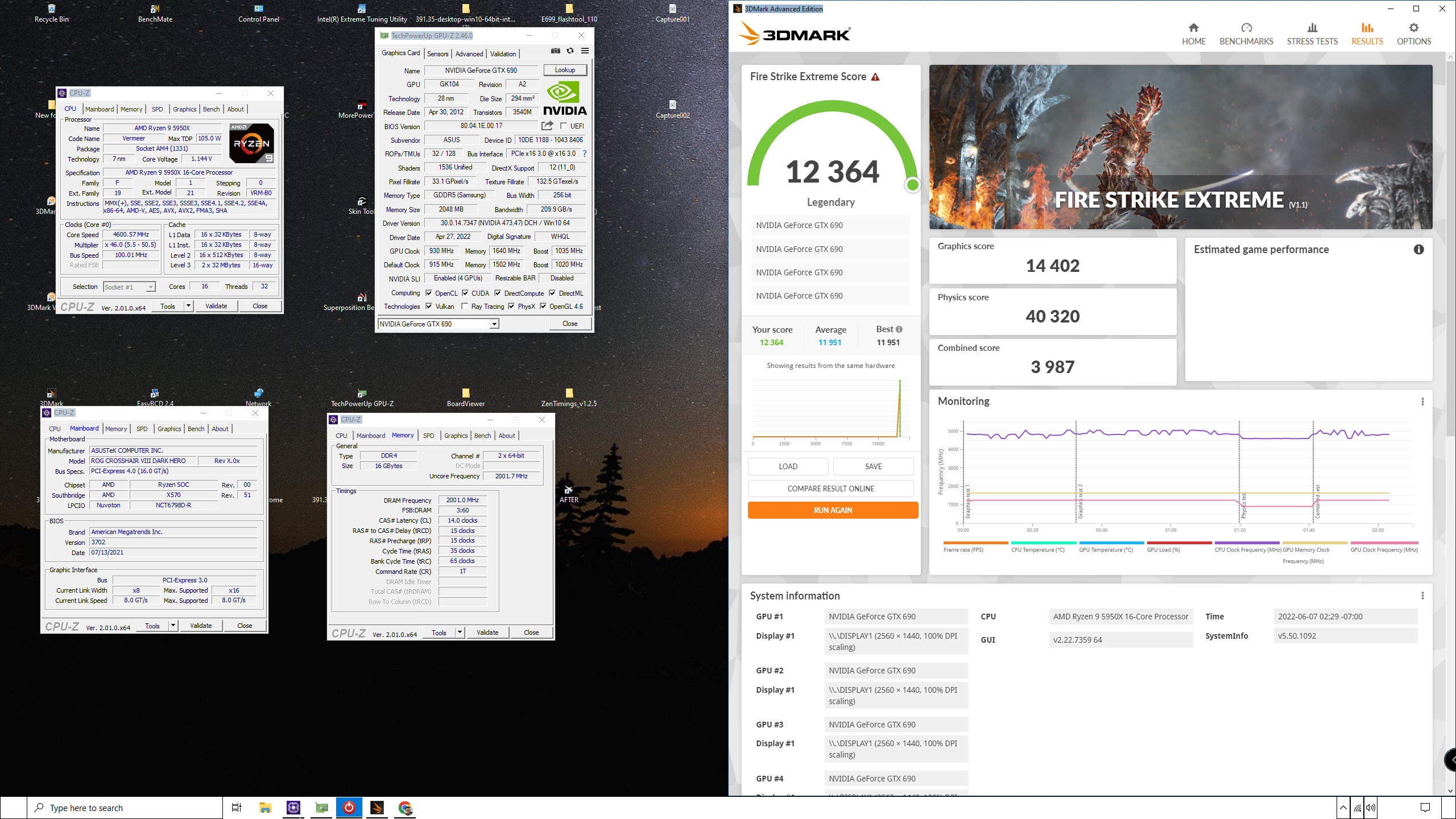Toggle PhysX checkbox in GPU-Z

(x=511, y=307)
